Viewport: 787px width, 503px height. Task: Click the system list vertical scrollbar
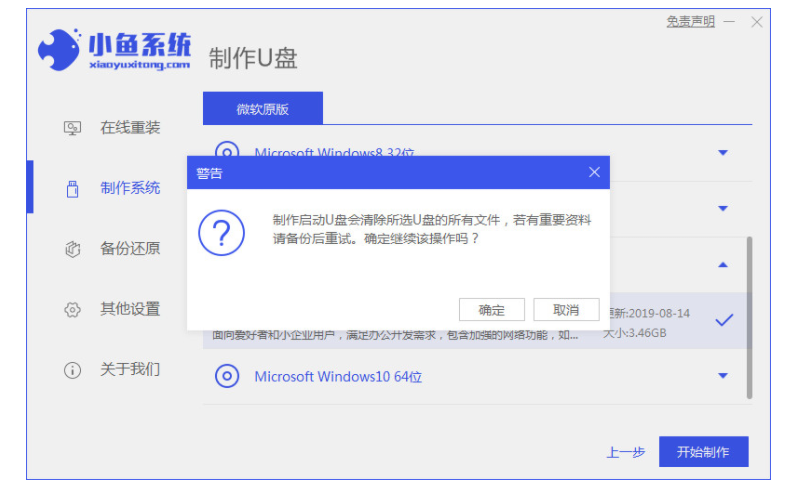coord(749,317)
